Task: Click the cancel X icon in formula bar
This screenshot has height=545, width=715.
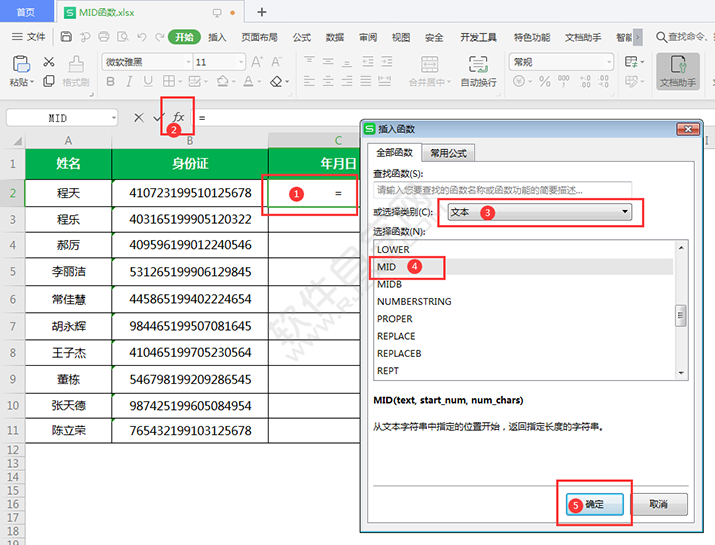Action: [139, 117]
